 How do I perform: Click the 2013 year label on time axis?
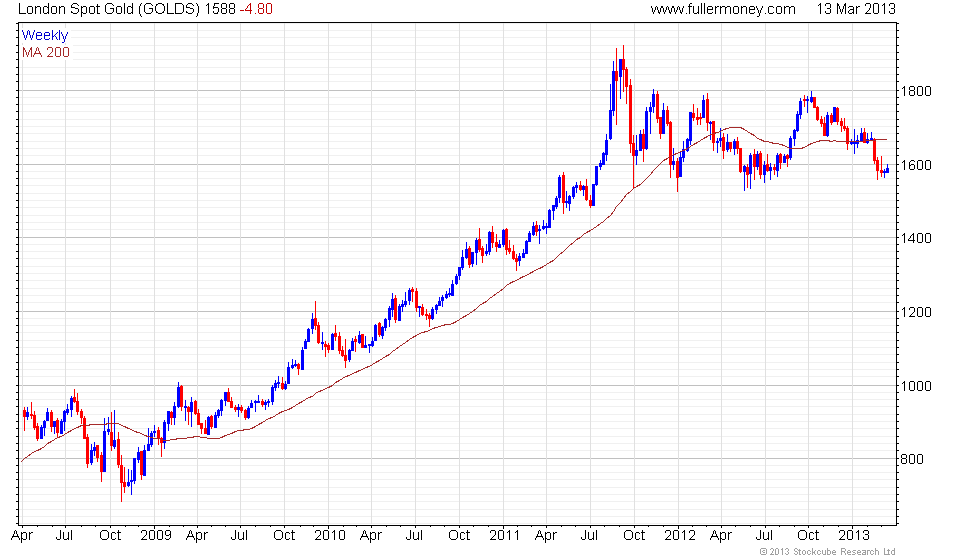point(854,536)
